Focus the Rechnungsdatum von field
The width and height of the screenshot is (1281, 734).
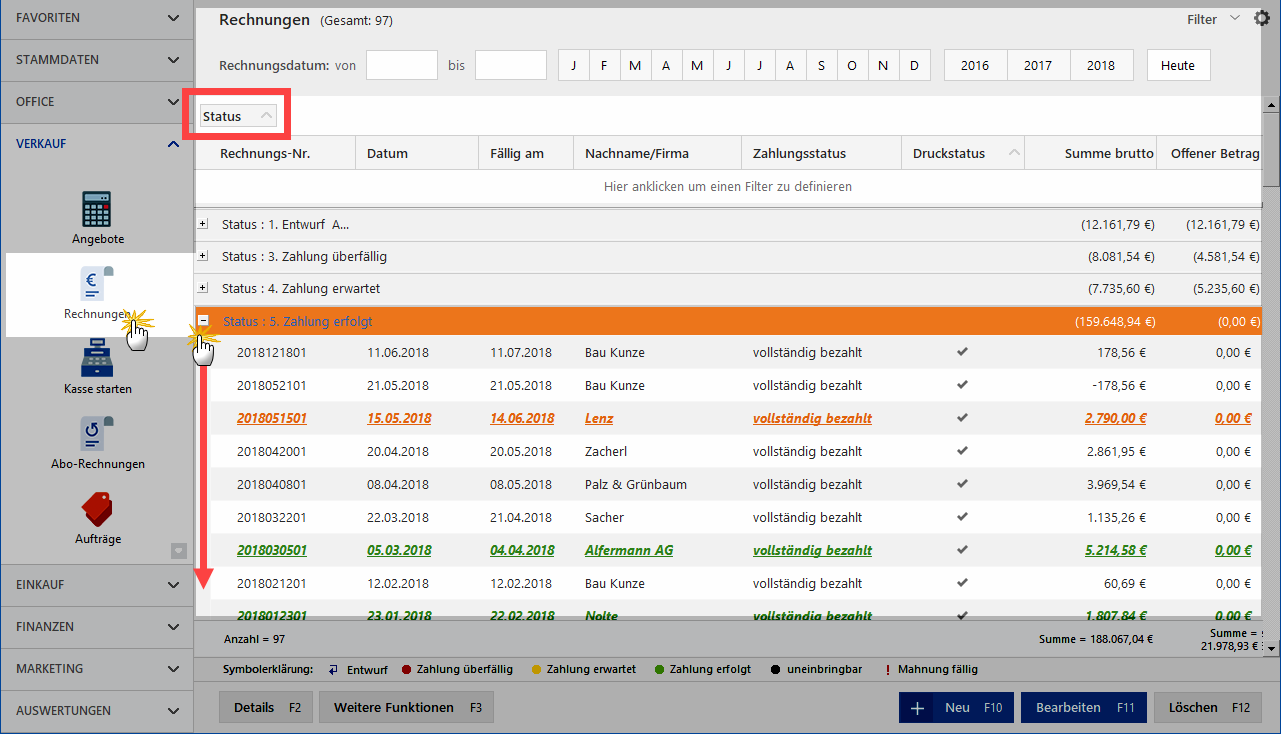(402, 66)
